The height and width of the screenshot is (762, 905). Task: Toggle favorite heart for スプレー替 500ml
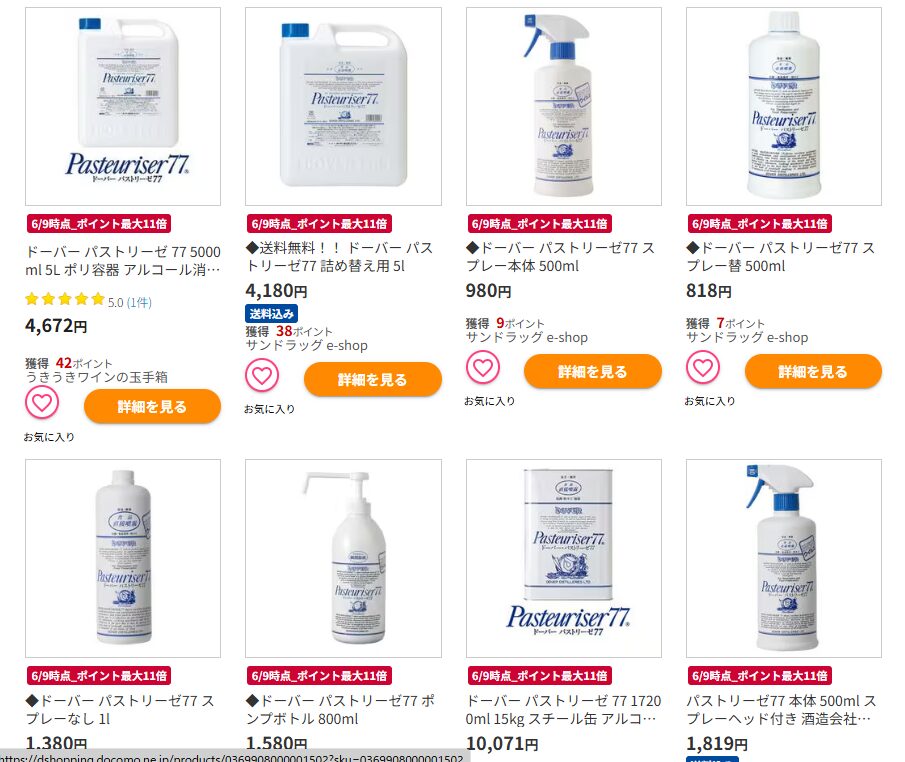[x=702, y=367]
